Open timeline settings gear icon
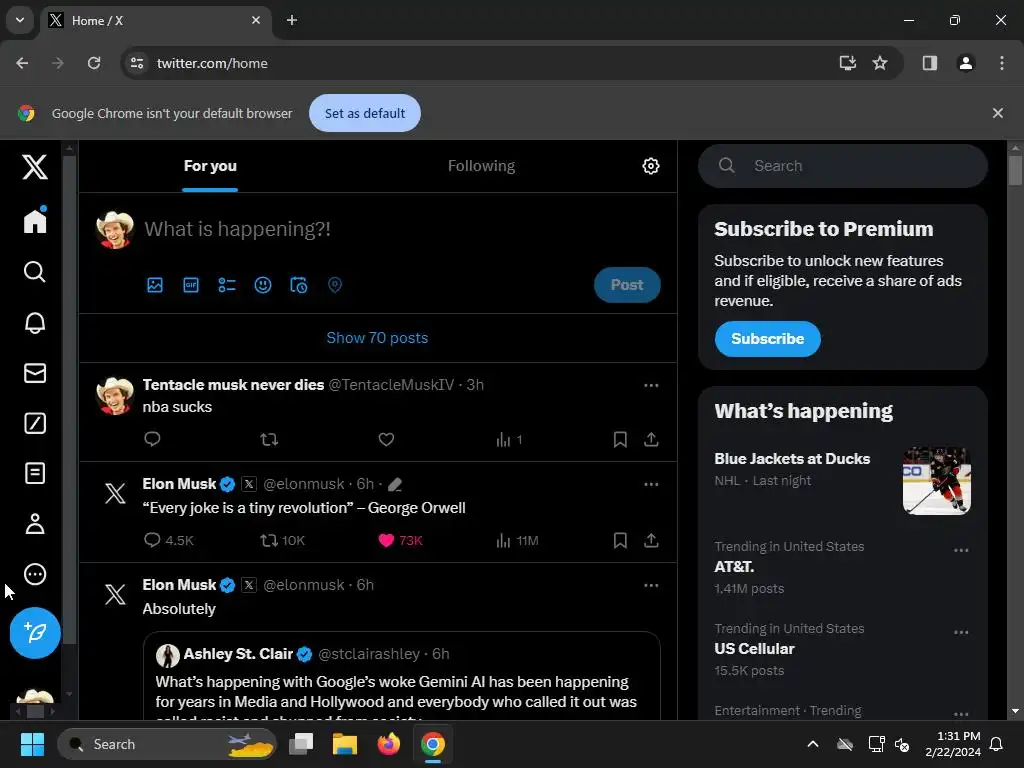Viewport: 1024px width, 768px height. click(x=650, y=166)
